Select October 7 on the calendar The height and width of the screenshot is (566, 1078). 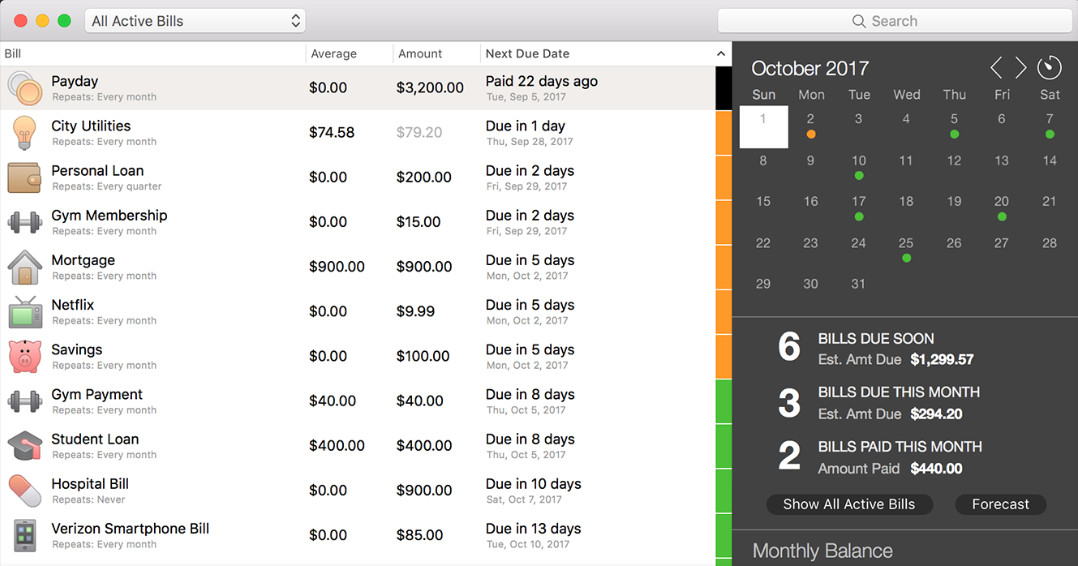coord(1050,125)
